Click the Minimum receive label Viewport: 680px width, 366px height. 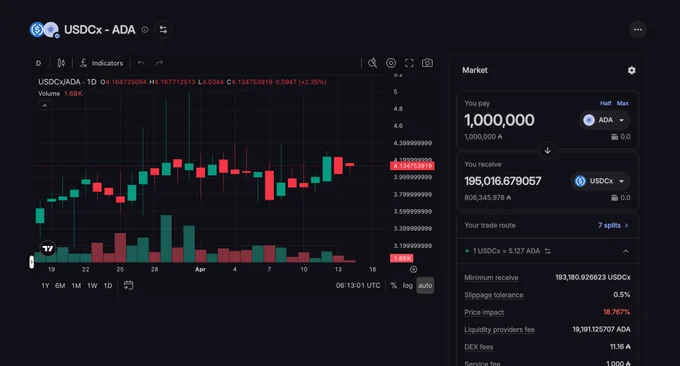point(491,278)
